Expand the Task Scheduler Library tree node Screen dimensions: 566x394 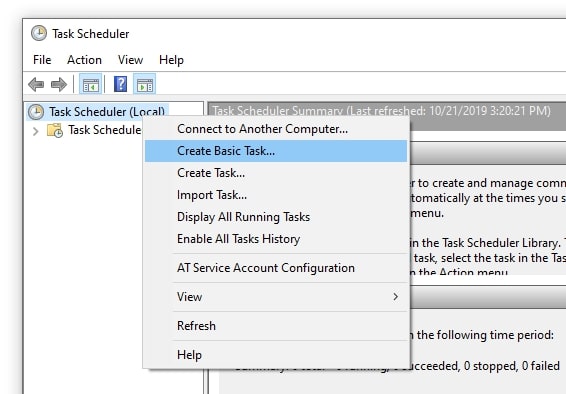35,131
